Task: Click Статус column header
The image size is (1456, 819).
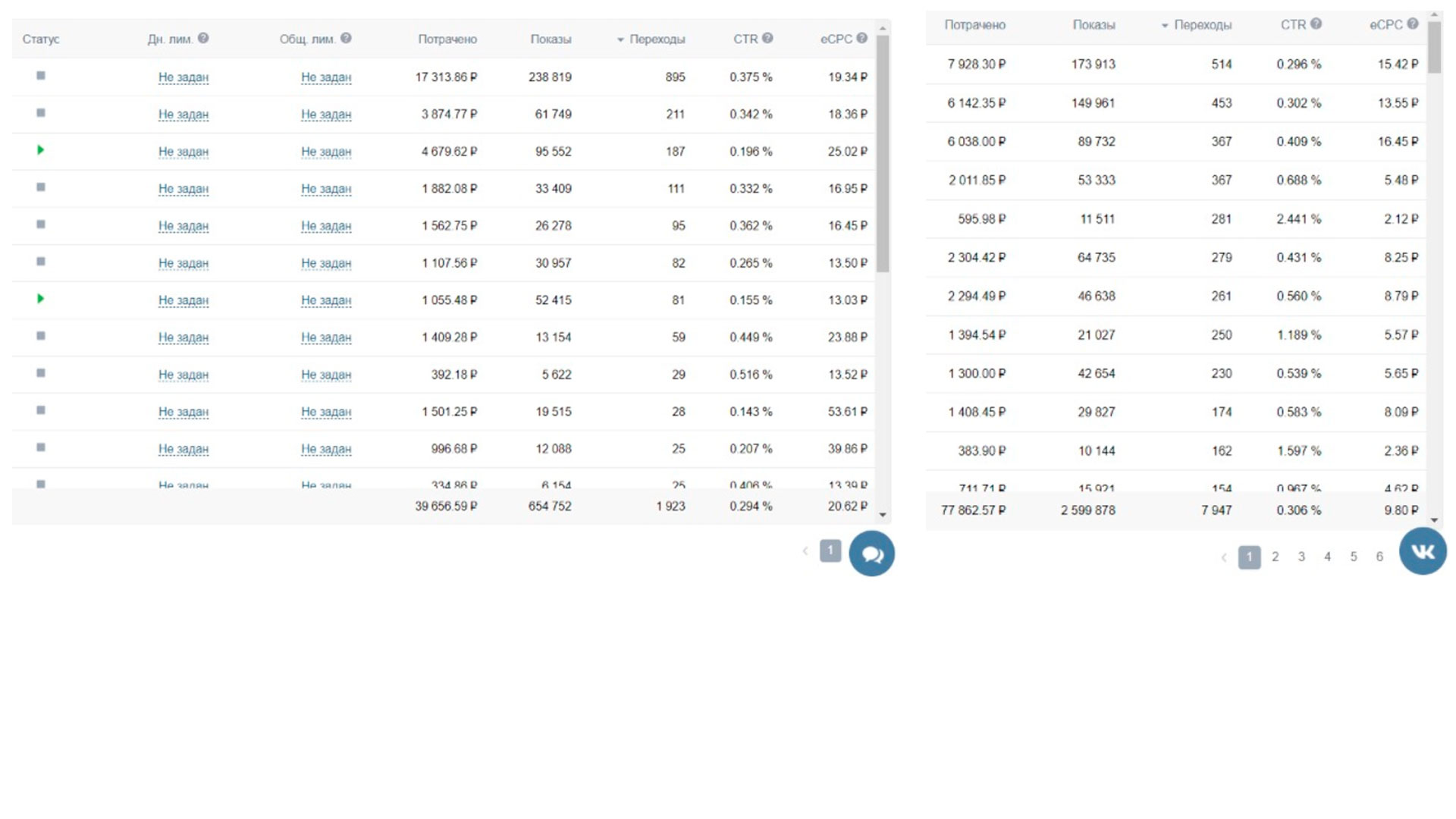Action: (41, 39)
